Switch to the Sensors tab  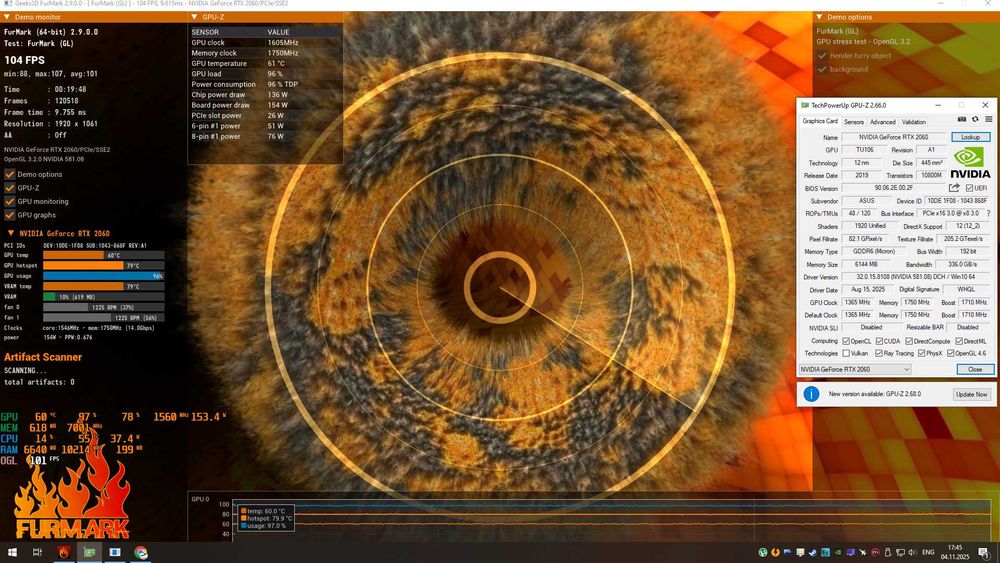853,122
